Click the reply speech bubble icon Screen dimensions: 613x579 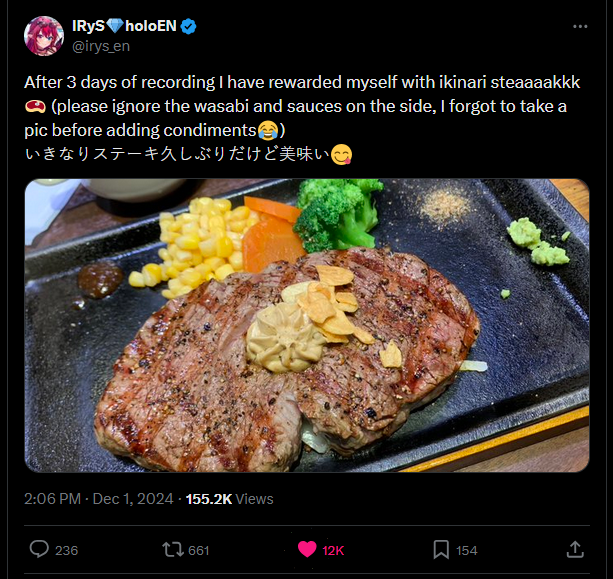(x=40, y=549)
